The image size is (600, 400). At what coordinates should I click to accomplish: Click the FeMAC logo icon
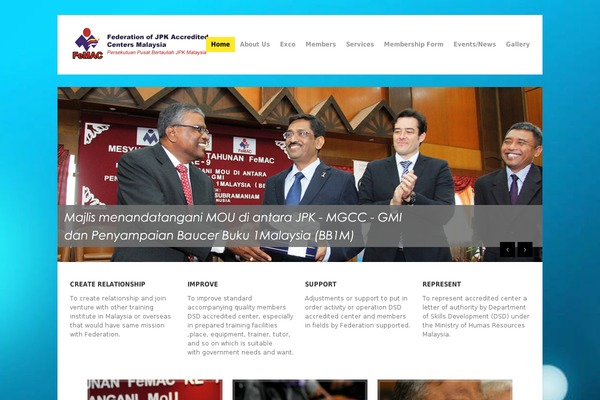pos(88,44)
